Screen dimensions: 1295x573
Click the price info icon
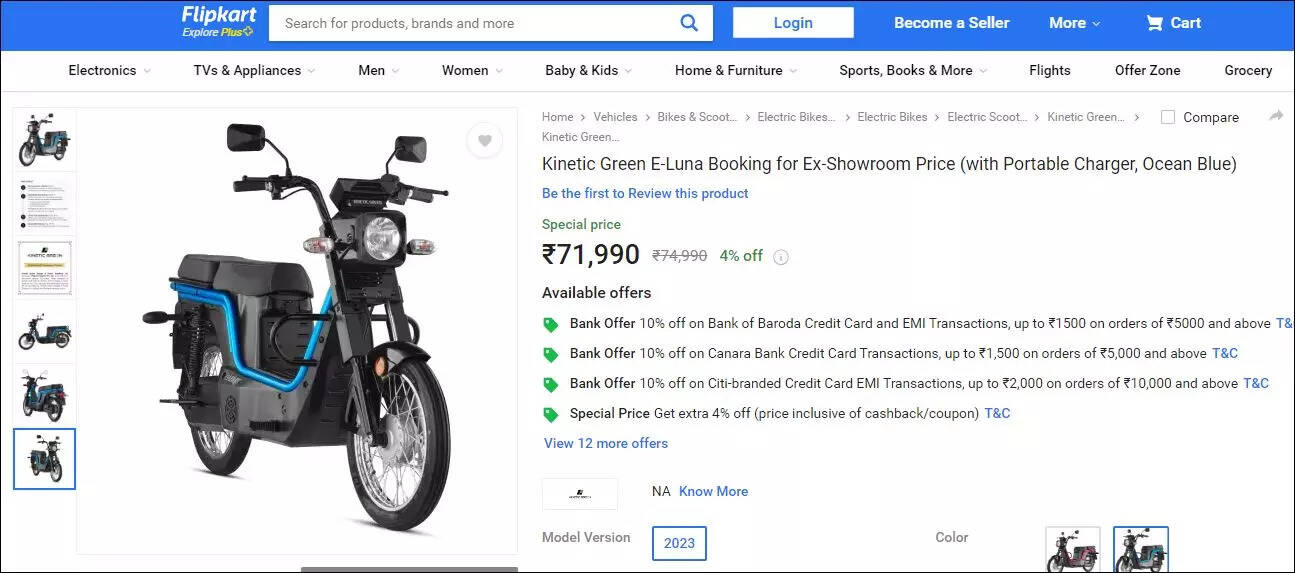tap(781, 257)
